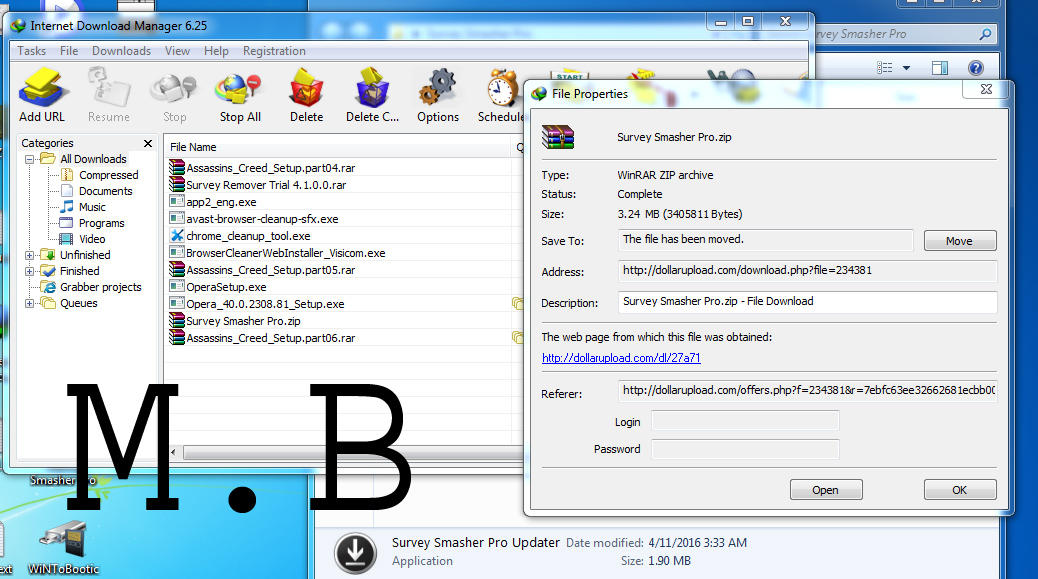Expand the Queues tree node

(29, 303)
